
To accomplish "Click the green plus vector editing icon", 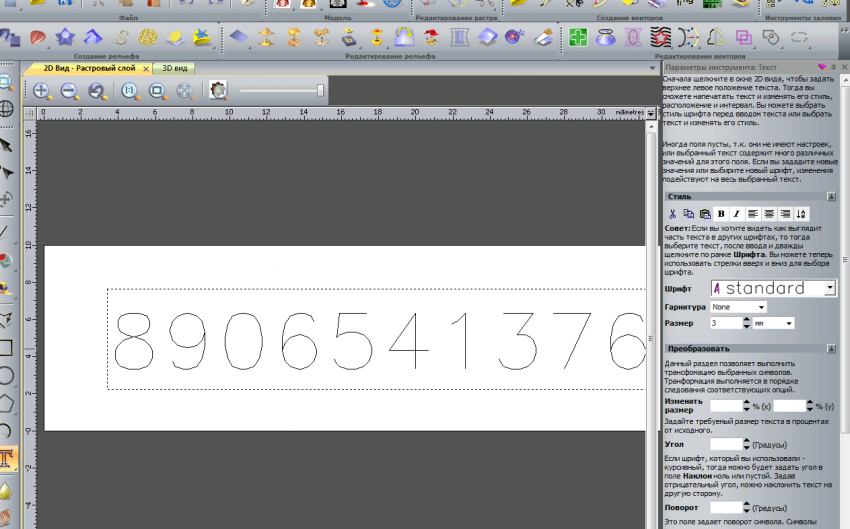I will point(578,37).
